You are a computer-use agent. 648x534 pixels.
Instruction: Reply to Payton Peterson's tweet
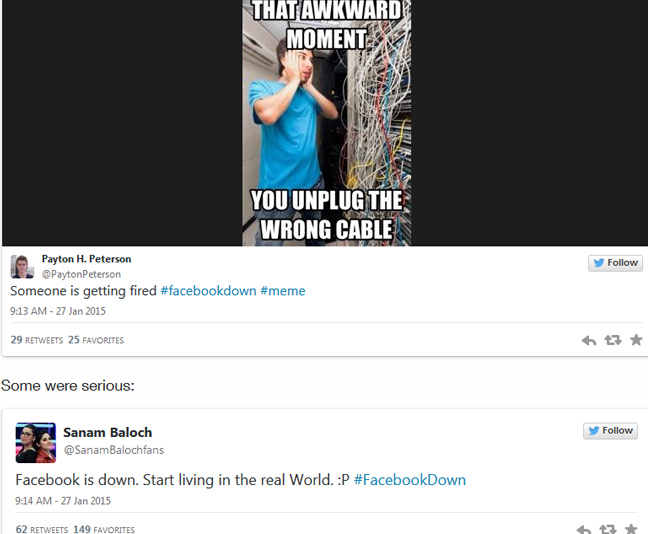pos(589,341)
